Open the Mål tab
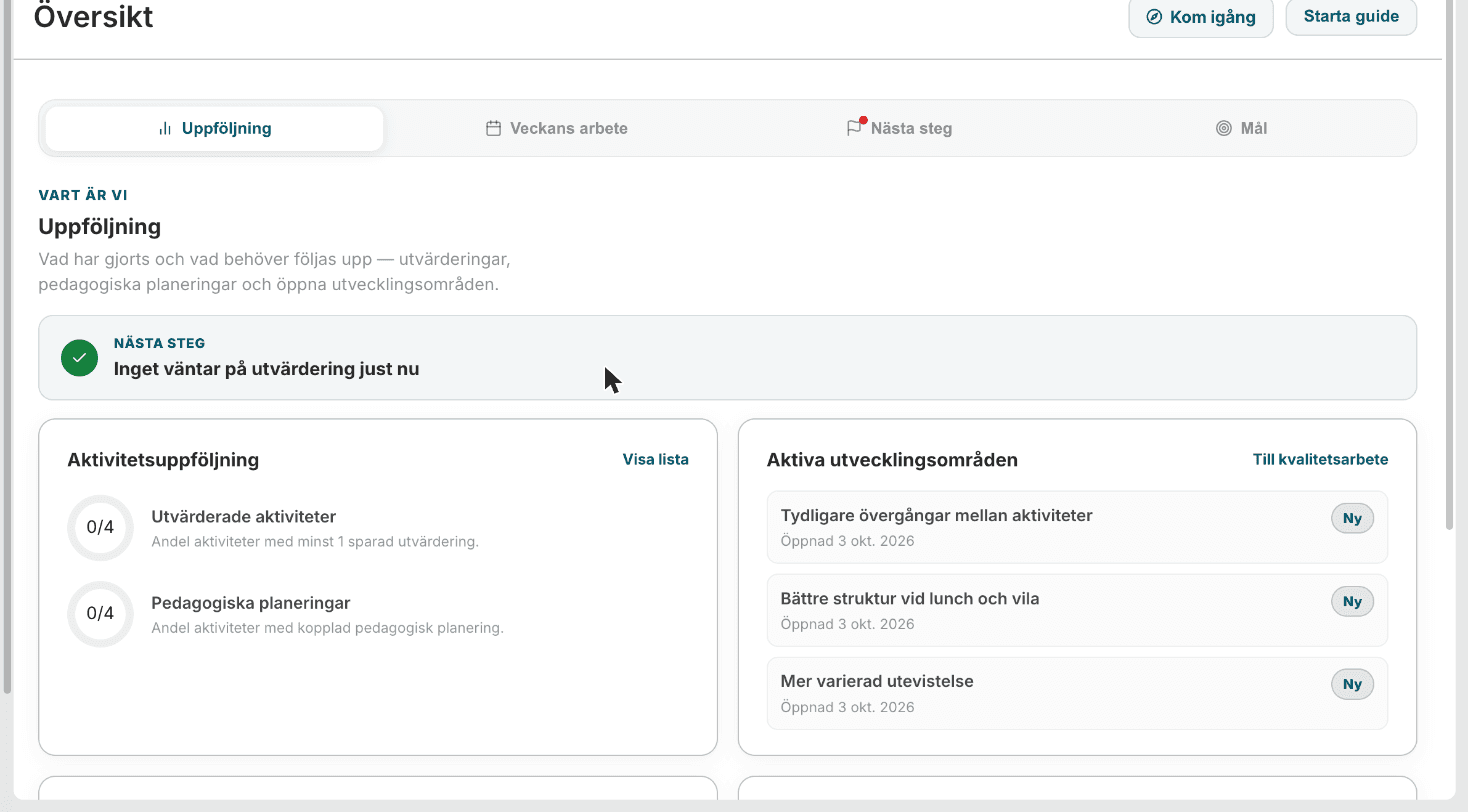The width and height of the screenshot is (1468, 812). click(1241, 128)
